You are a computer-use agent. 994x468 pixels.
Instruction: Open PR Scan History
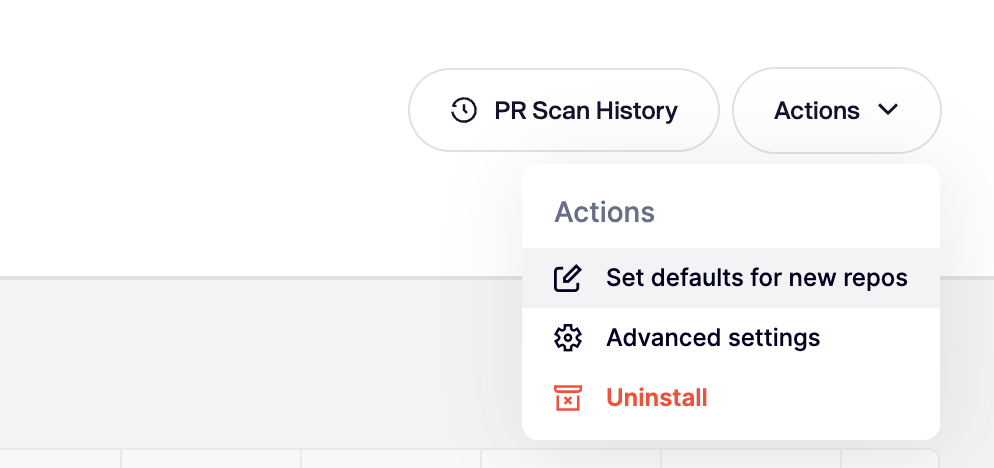pos(563,110)
